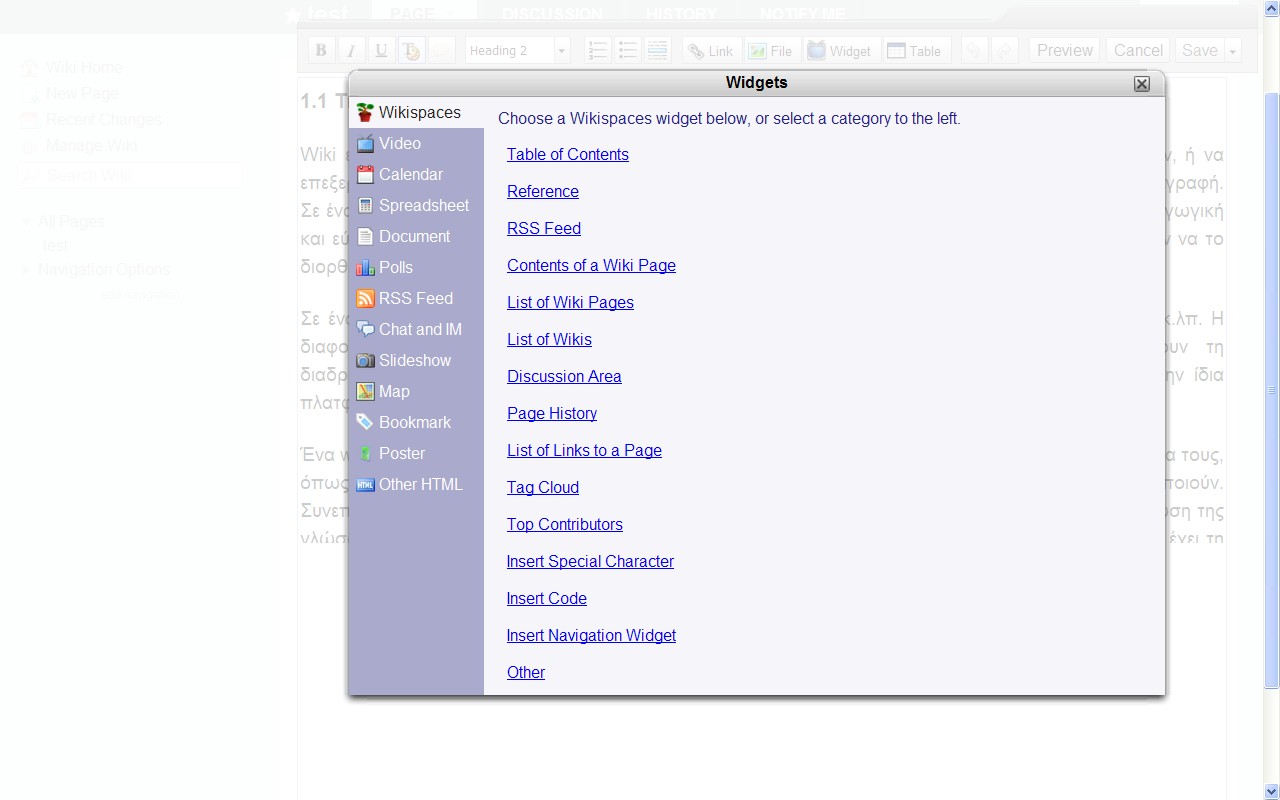
Task: Open List of Links to a Page
Action: [584, 450]
